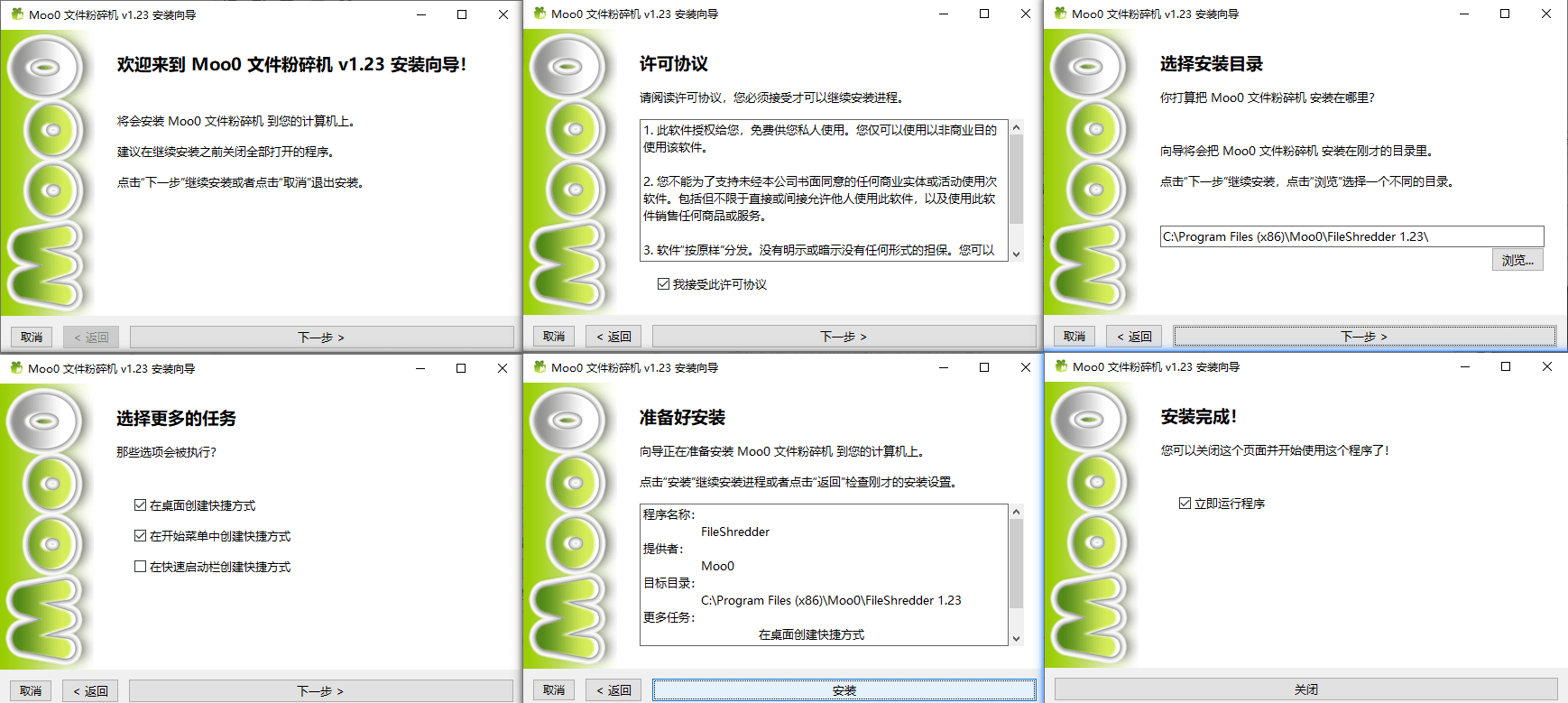This screenshot has width=1568, height=703.
Task: Click license clause 1 text starting 此软件授权给您
Action: click(x=820, y=138)
